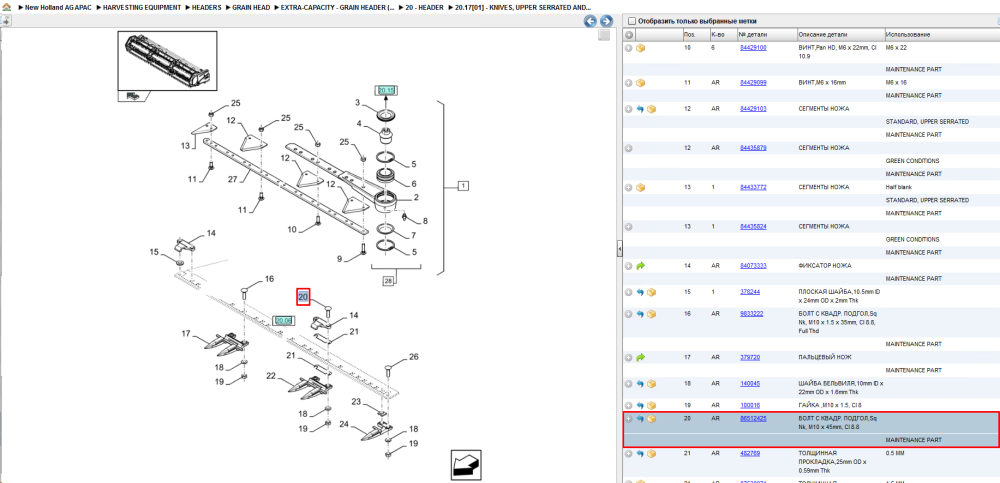Expand all rows via the header plus icon

pyautogui.click(x=629, y=34)
